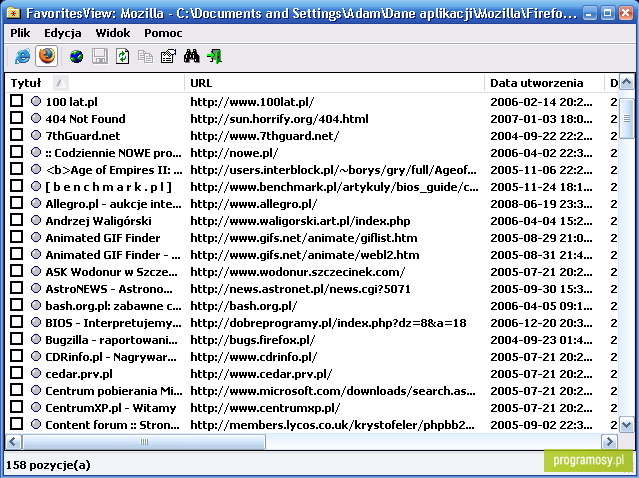Click the Save floppy disk icon
Screen dimensions: 639x478
(100, 56)
